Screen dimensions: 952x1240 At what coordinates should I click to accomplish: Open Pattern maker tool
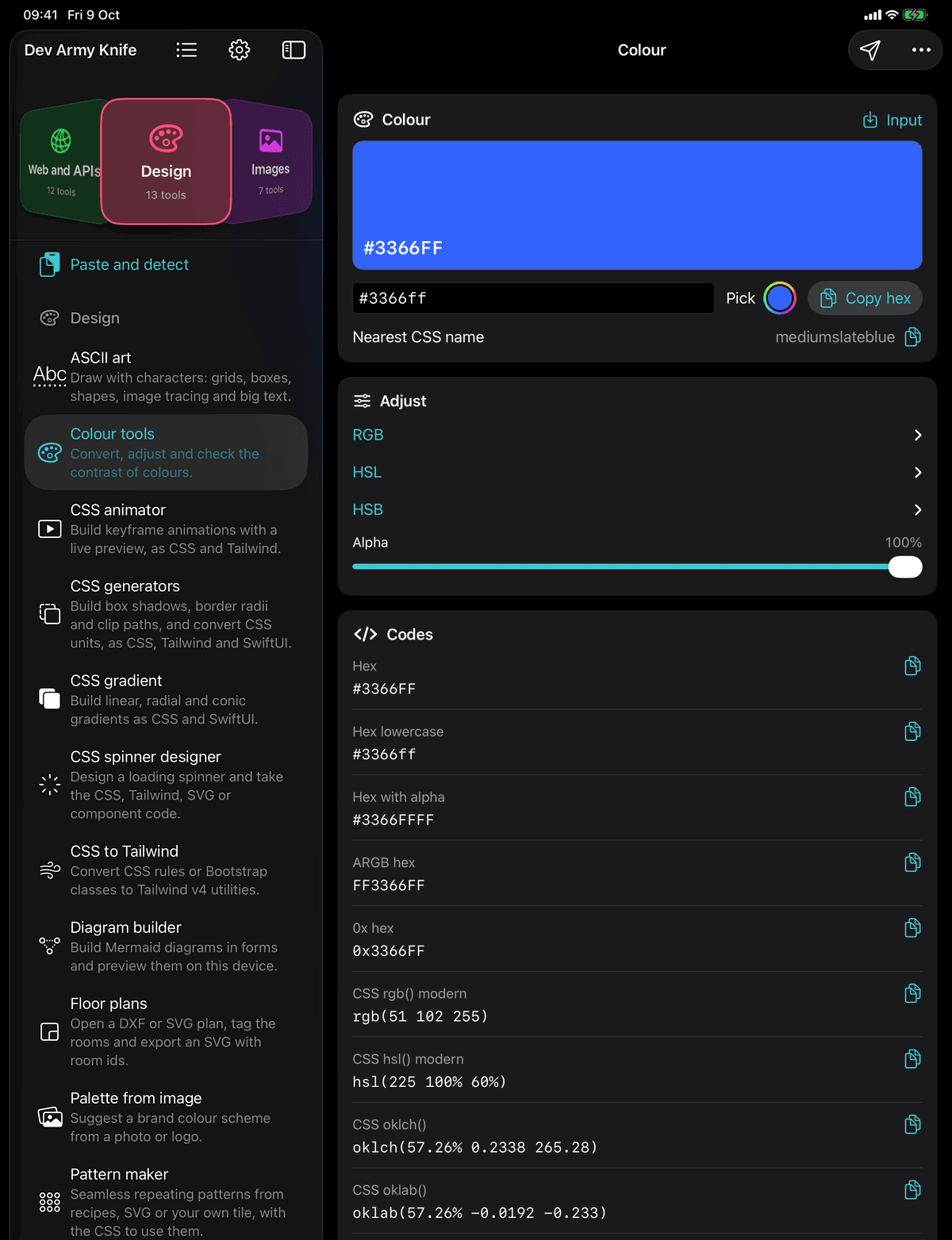point(166,1202)
